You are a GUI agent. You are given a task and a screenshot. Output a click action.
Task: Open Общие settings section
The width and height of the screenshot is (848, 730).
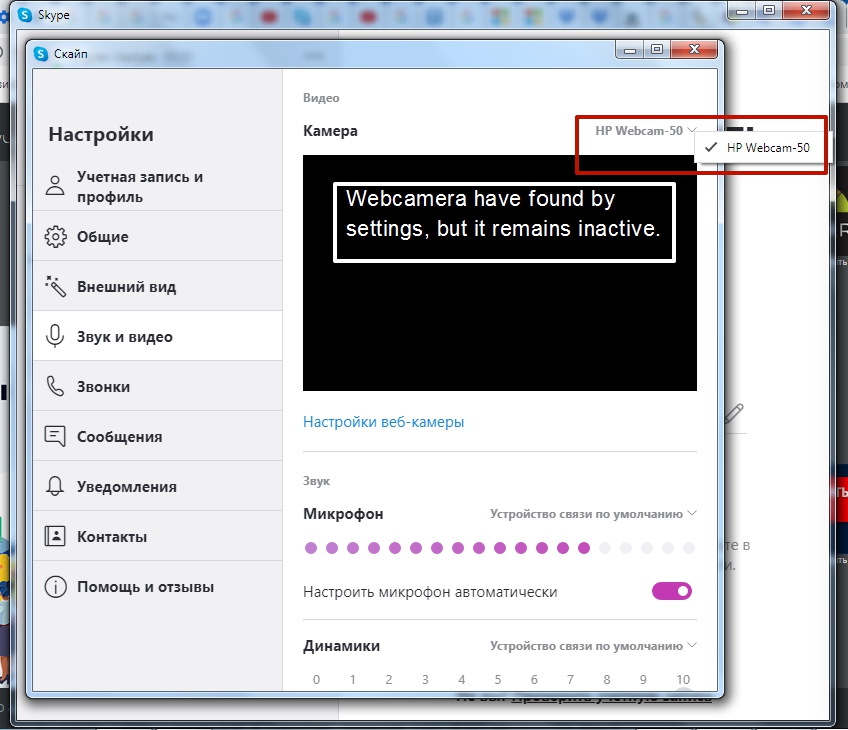pos(157,236)
